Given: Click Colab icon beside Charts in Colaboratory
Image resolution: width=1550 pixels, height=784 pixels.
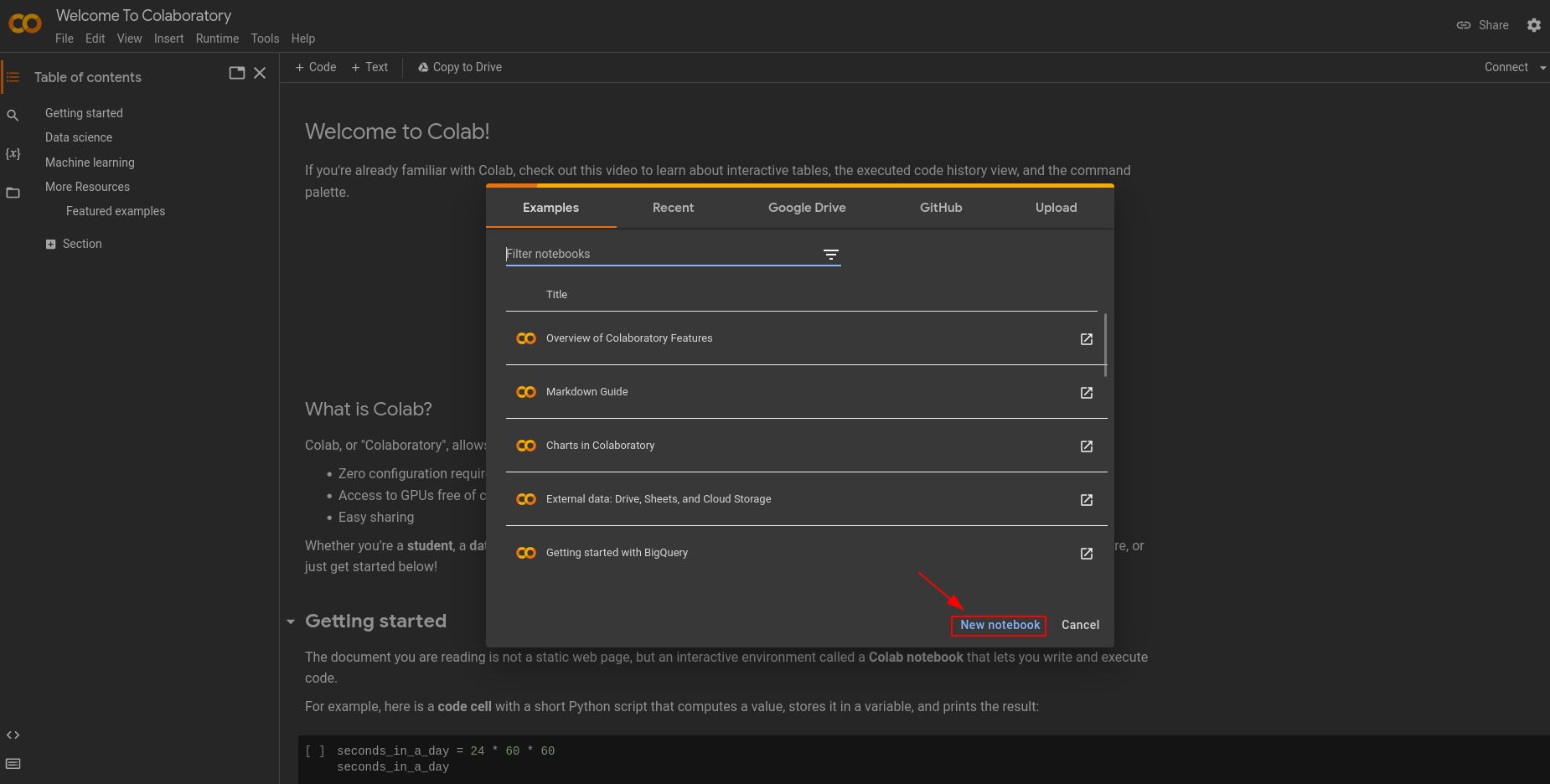Looking at the screenshot, I should click(526, 446).
